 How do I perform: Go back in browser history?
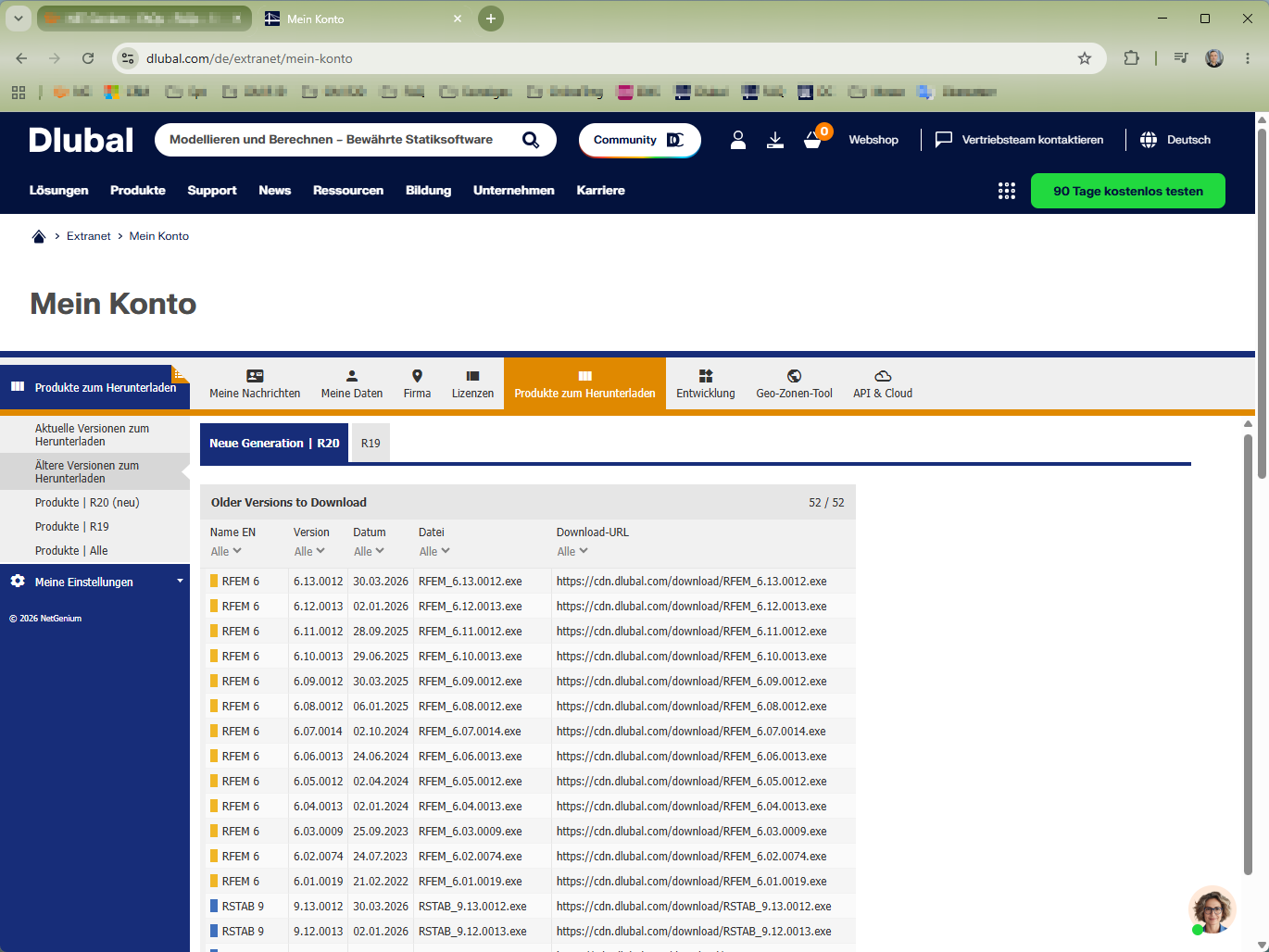tap(21, 58)
